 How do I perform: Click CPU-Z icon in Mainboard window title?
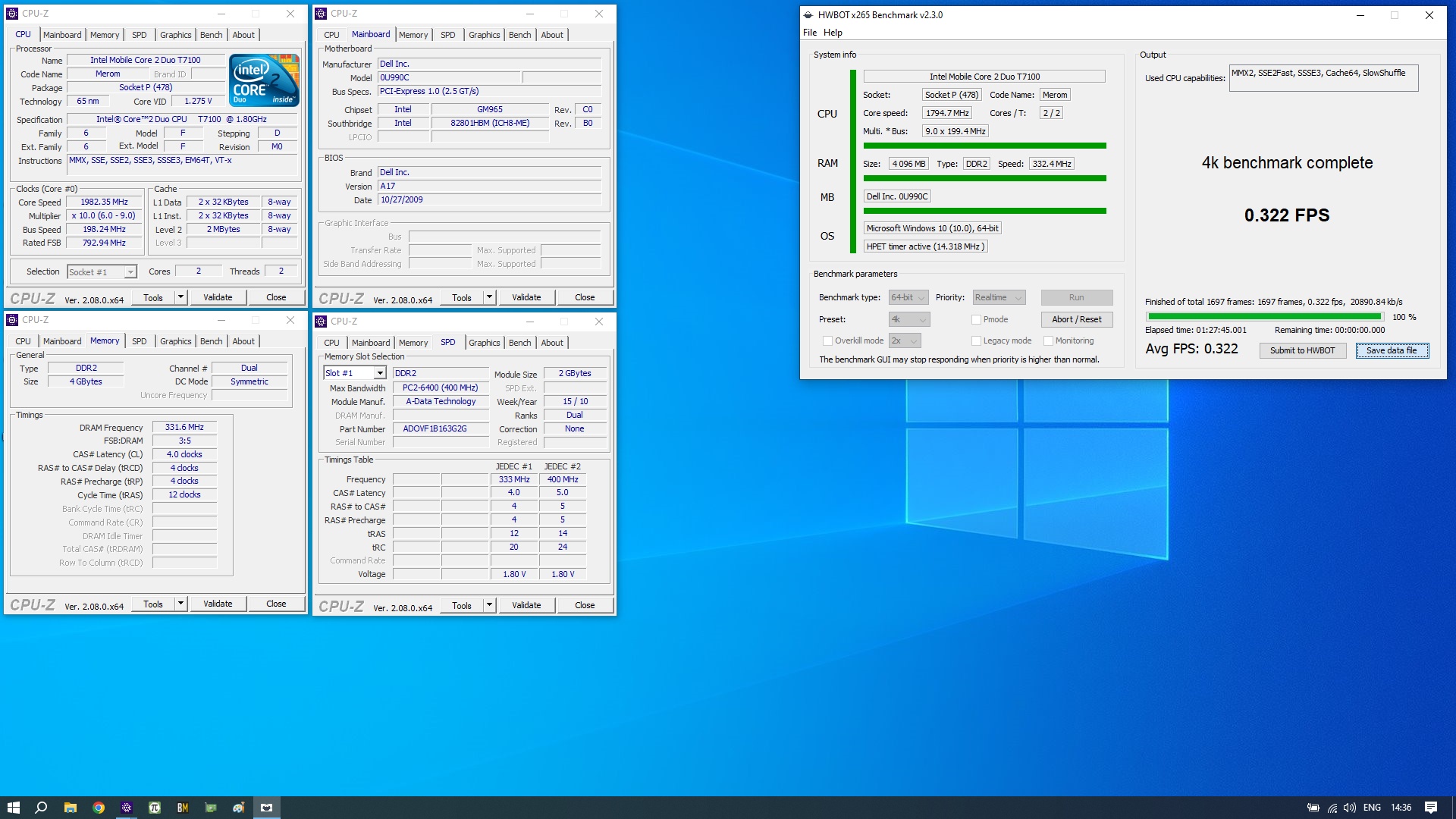[x=322, y=14]
